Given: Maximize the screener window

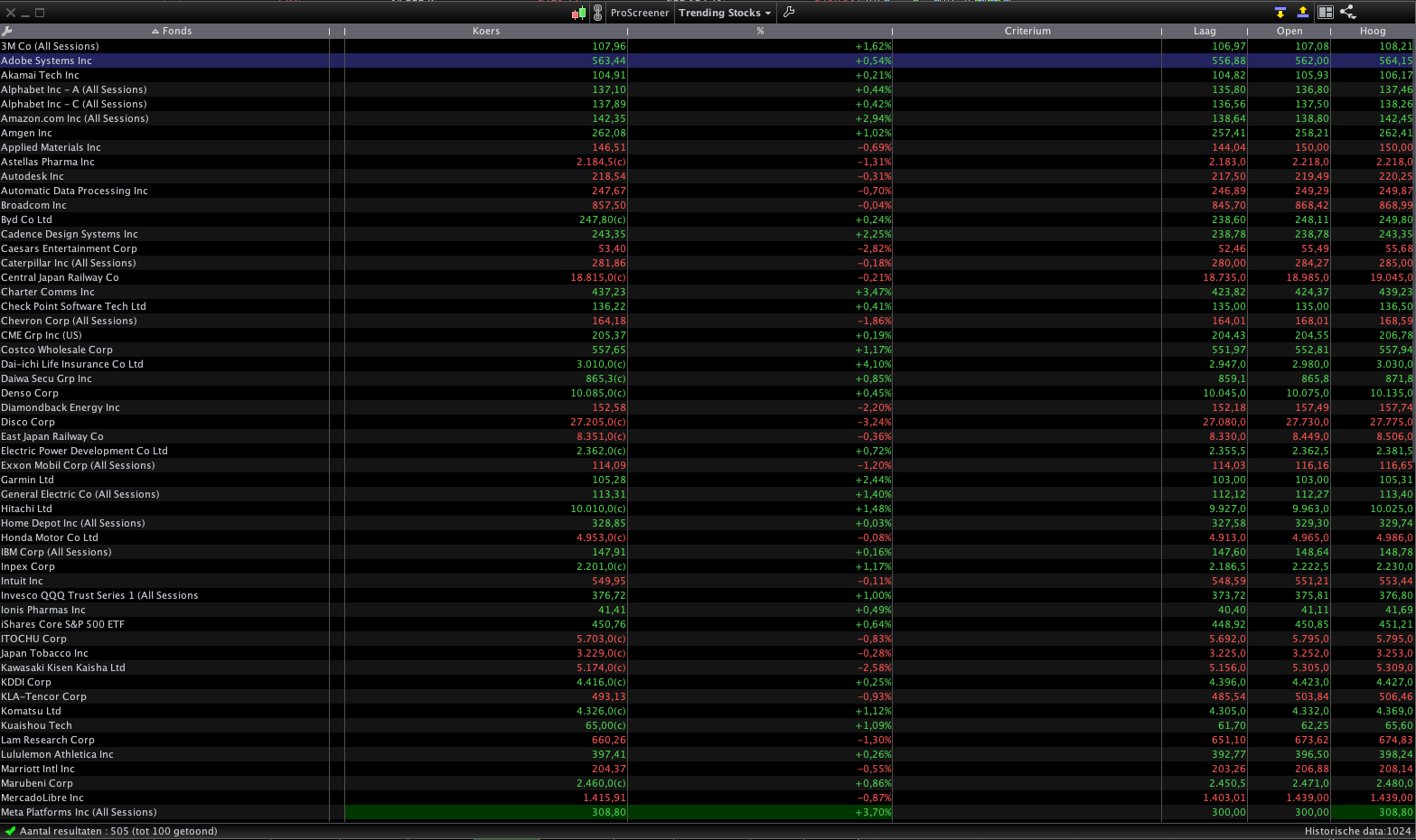Looking at the screenshot, I should 40,13.
